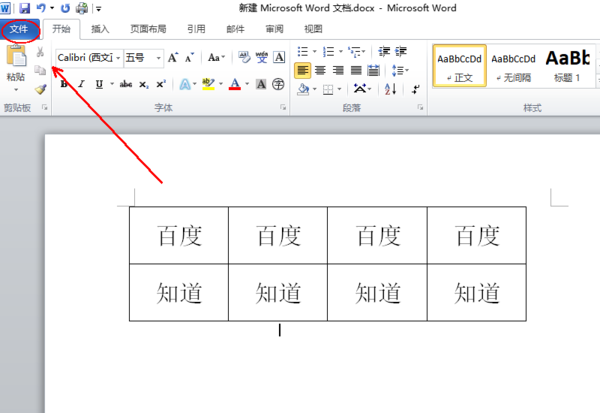Apply yellow text highlight color
600x413 pixels.
[x=209, y=84]
